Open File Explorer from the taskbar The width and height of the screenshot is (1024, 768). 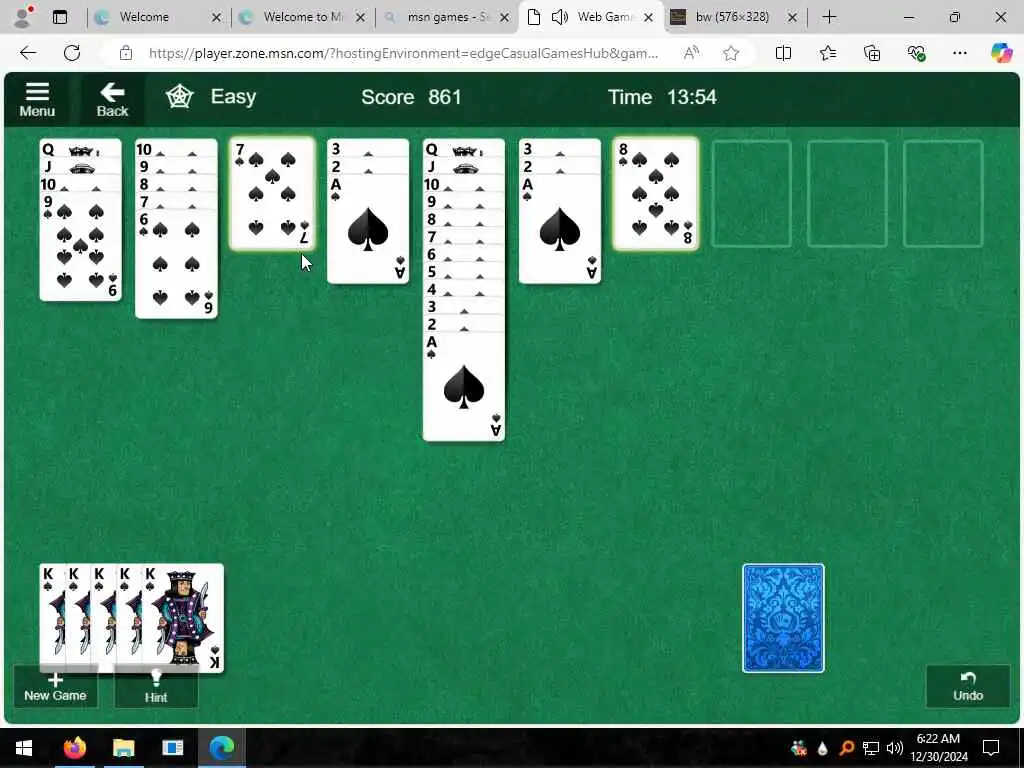123,747
